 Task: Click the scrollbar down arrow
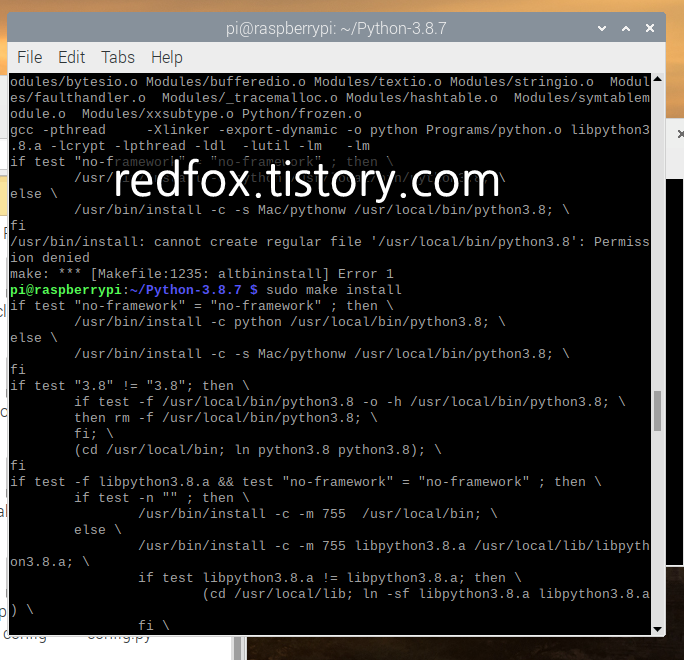(x=657, y=629)
